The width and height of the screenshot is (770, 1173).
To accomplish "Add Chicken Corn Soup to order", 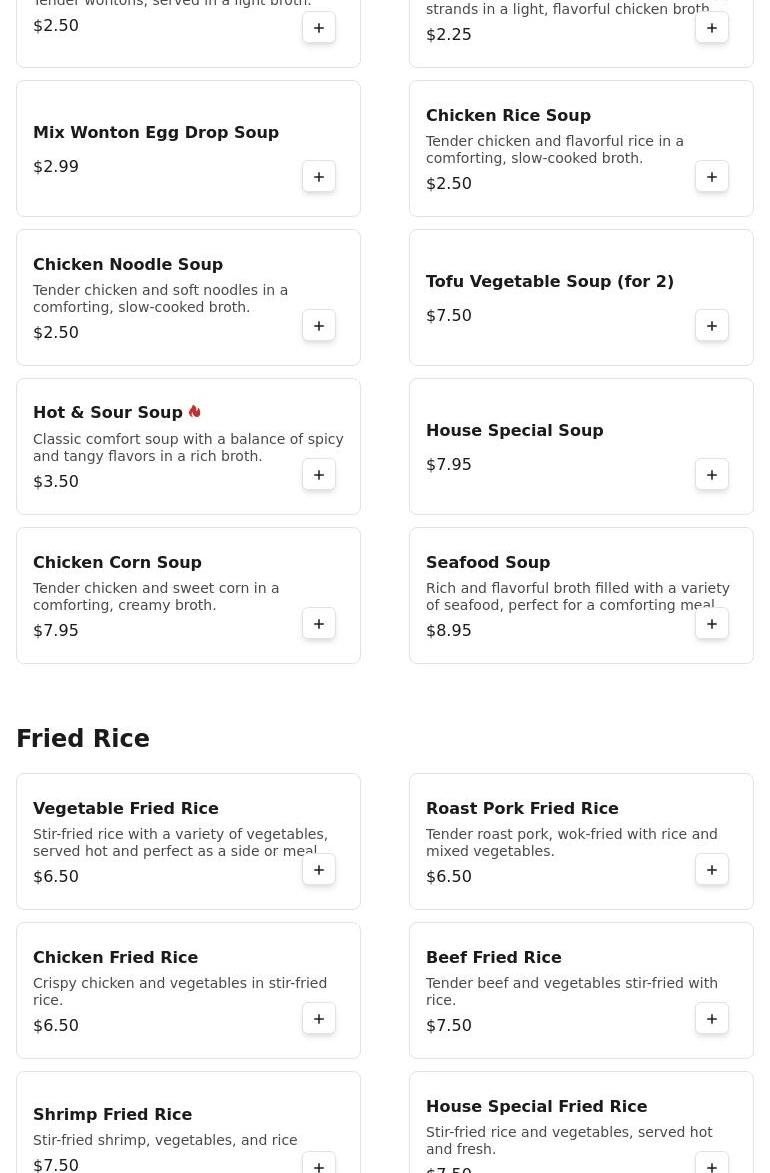I will (x=319, y=623).
